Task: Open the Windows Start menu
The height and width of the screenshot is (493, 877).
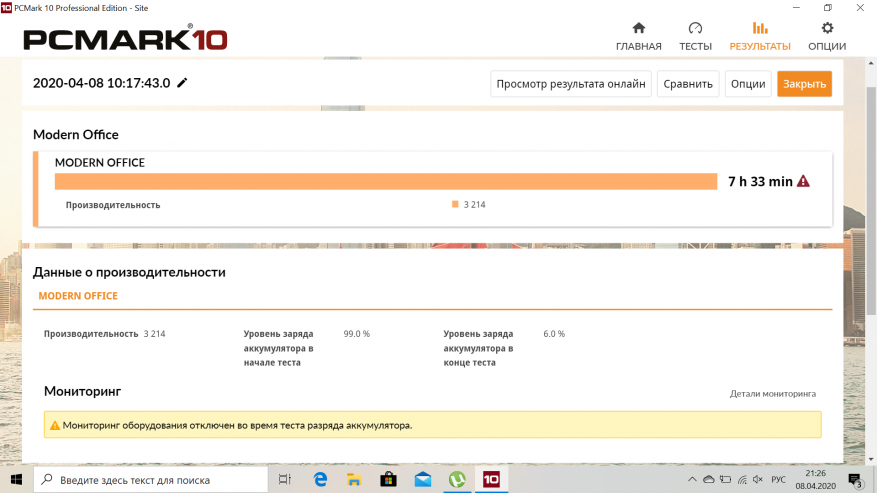Action: 16,480
